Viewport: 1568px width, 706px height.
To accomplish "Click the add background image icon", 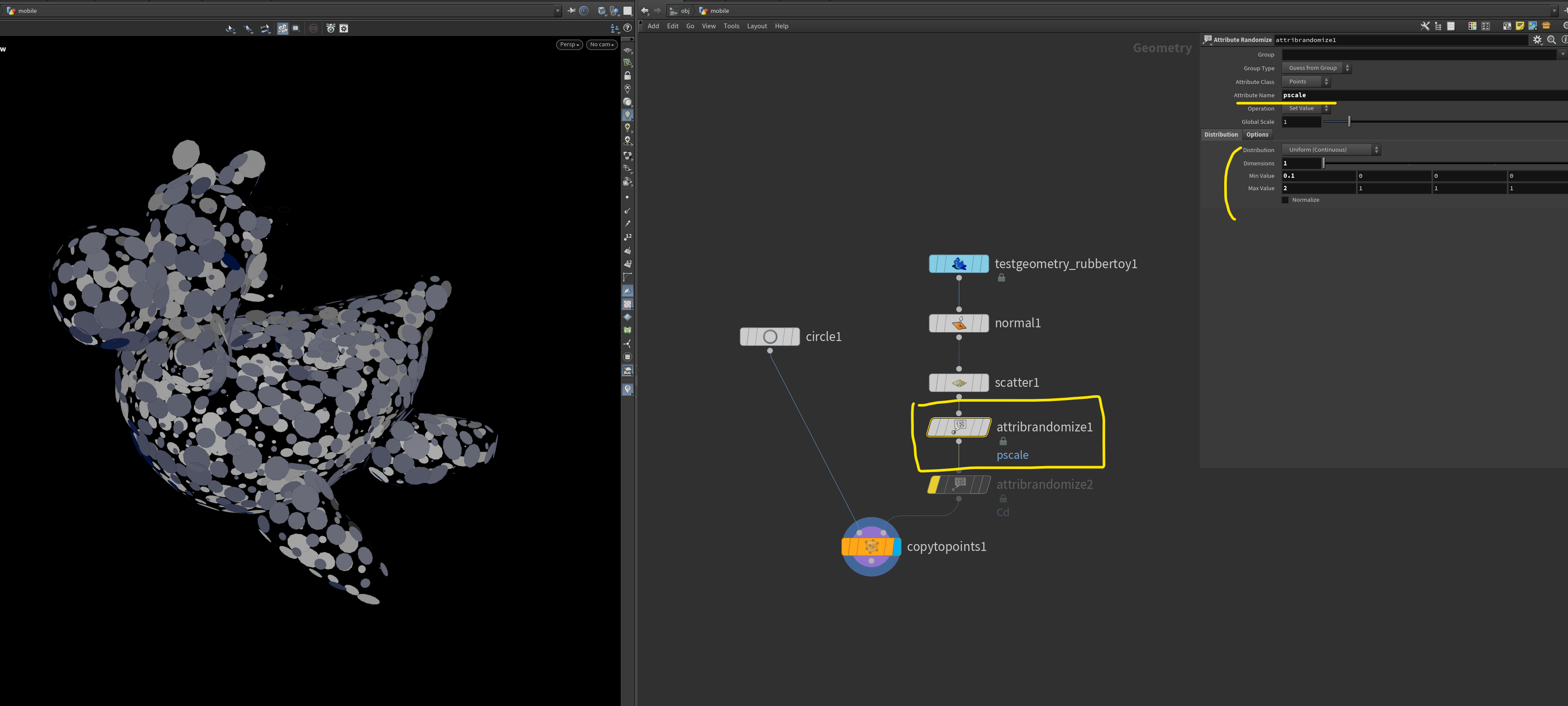I will pos(1533,26).
